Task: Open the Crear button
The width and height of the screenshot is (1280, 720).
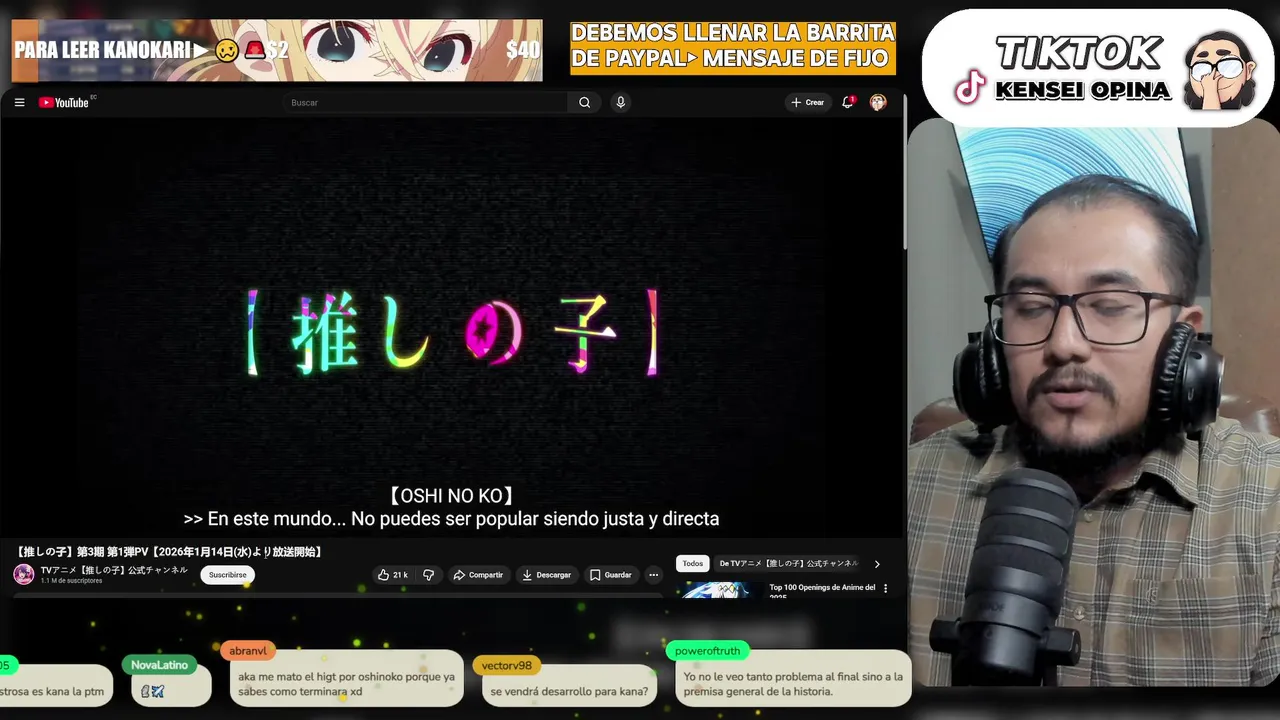Action: [x=808, y=102]
